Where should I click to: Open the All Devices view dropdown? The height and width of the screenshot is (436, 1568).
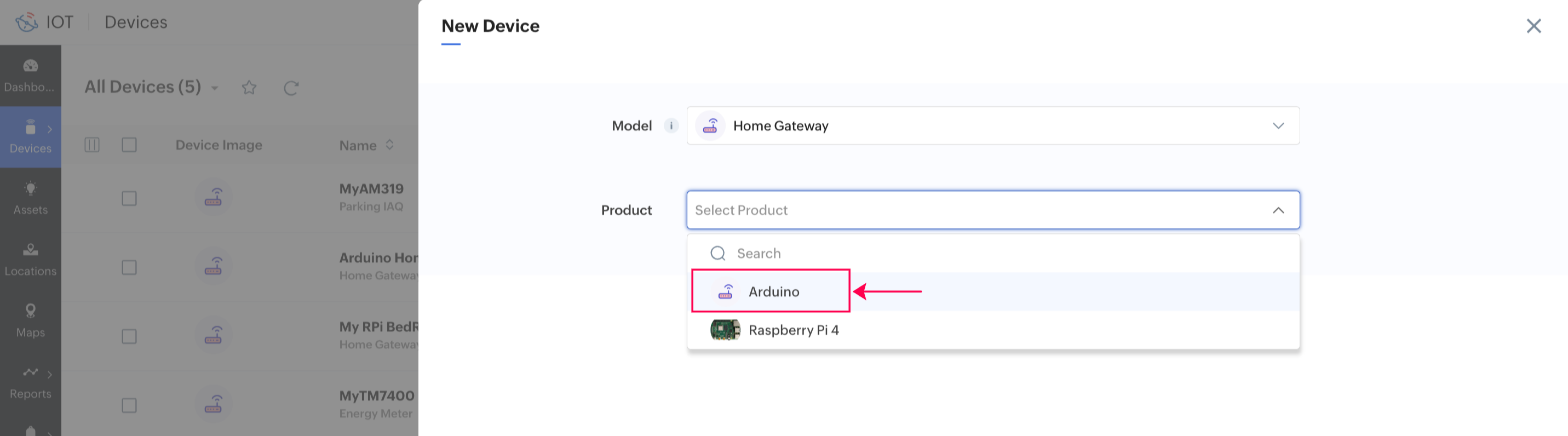(214, 88)
